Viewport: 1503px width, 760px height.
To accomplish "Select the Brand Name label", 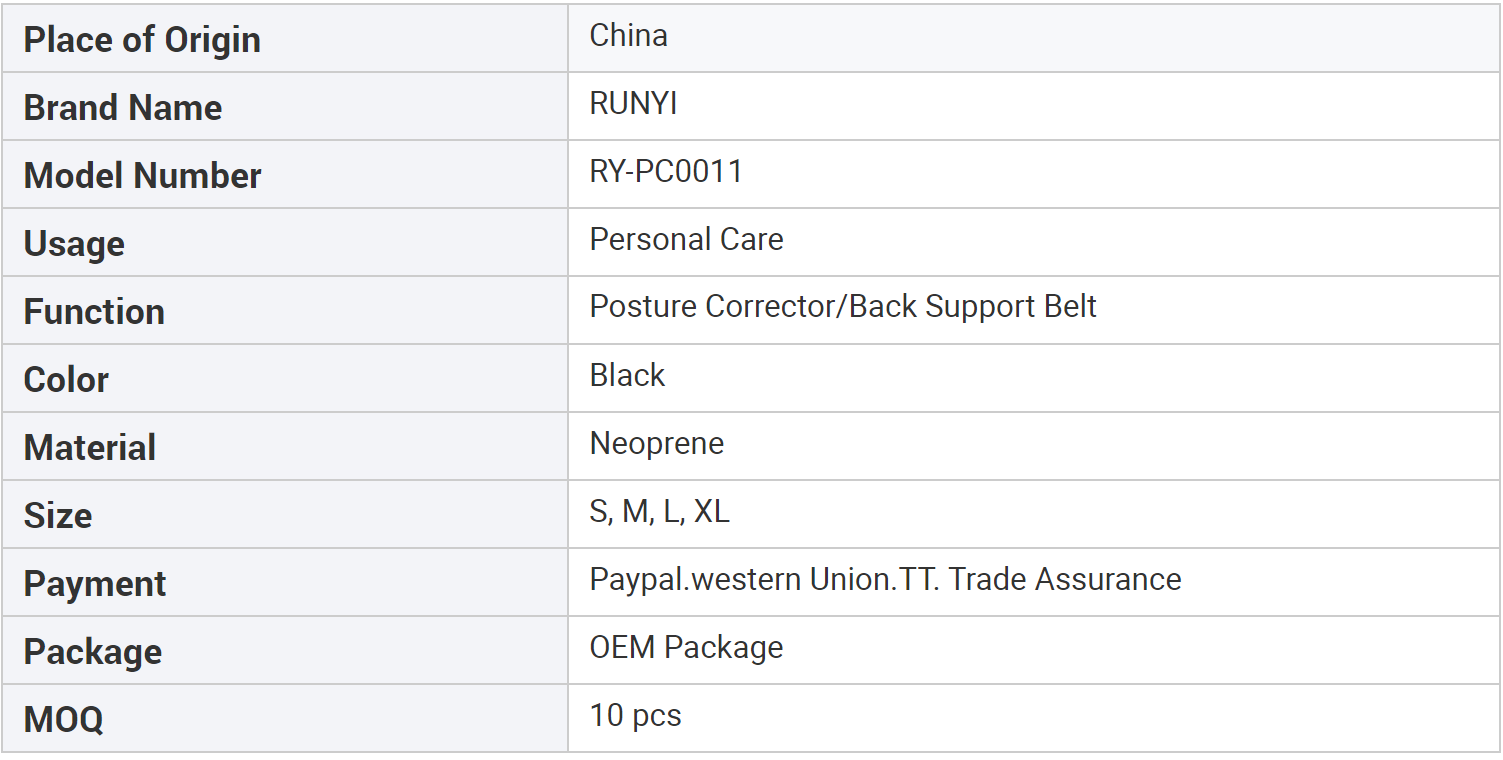I will point(123,108).
